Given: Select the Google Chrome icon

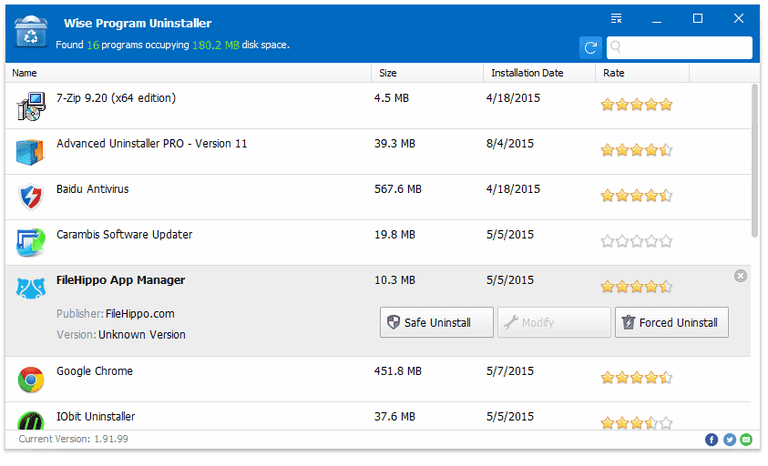Looking at the screenshot, I should point(31,380).
